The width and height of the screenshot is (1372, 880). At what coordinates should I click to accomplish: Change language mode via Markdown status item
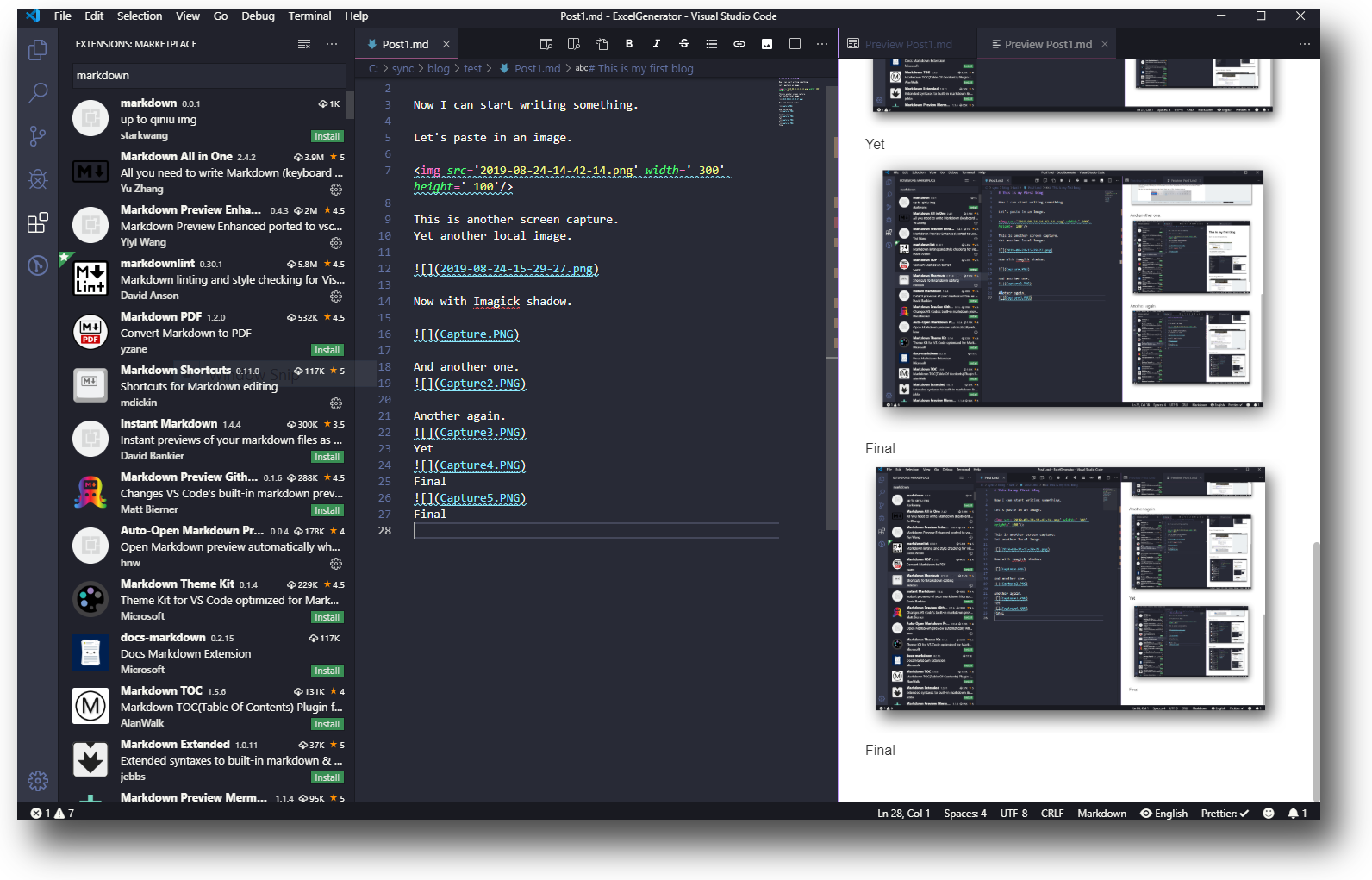1101,813
